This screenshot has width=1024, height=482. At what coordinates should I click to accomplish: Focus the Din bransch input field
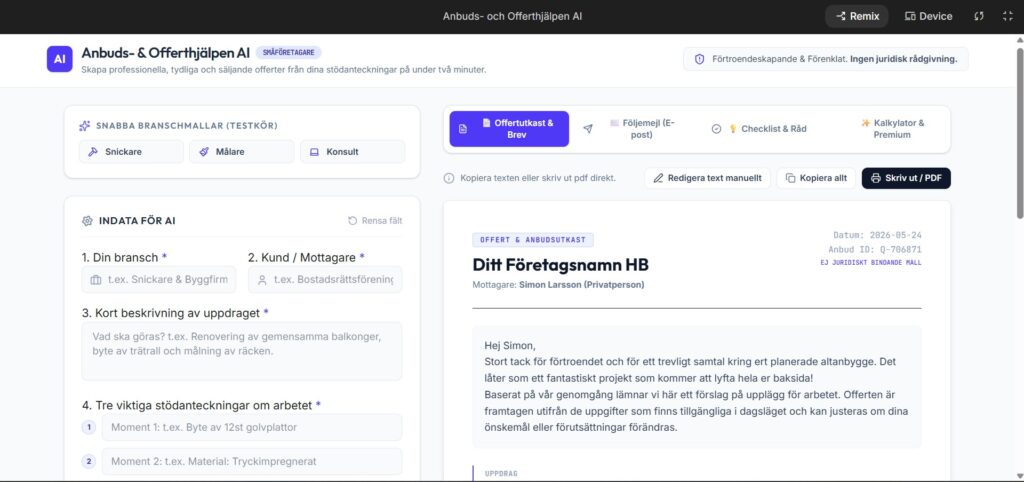159,280
